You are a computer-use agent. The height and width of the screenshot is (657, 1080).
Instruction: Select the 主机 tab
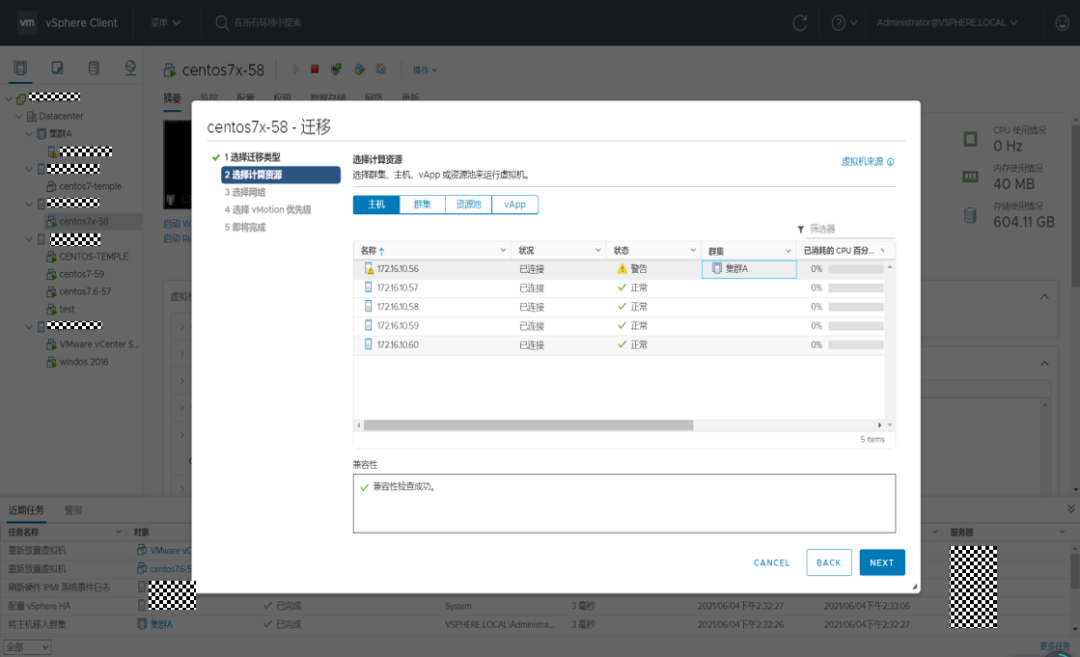pos(376,205)
